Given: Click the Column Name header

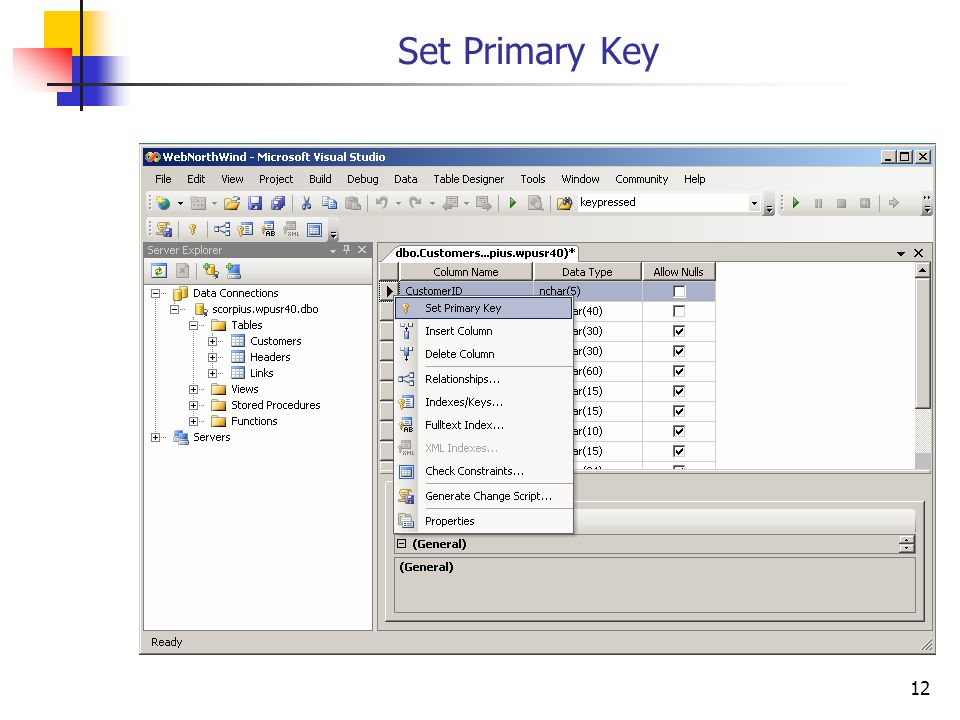Looking at the screenshot, I should pyautogui.click(x=465, y=272).
